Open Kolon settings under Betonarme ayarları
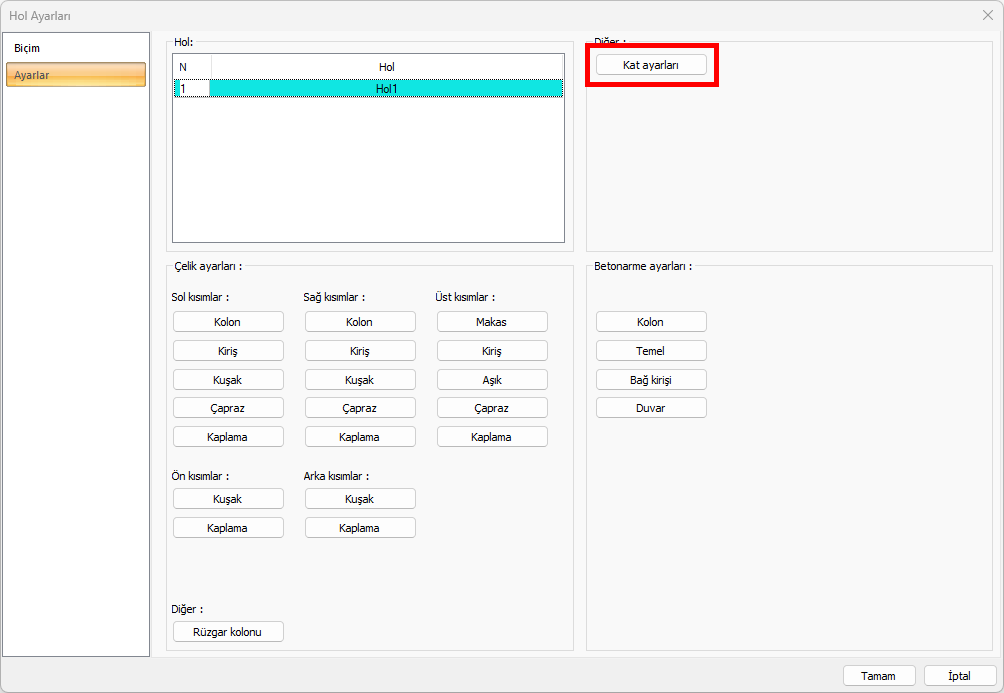The width and height of the screenshot is (1004, 693). tap(650, 322)
